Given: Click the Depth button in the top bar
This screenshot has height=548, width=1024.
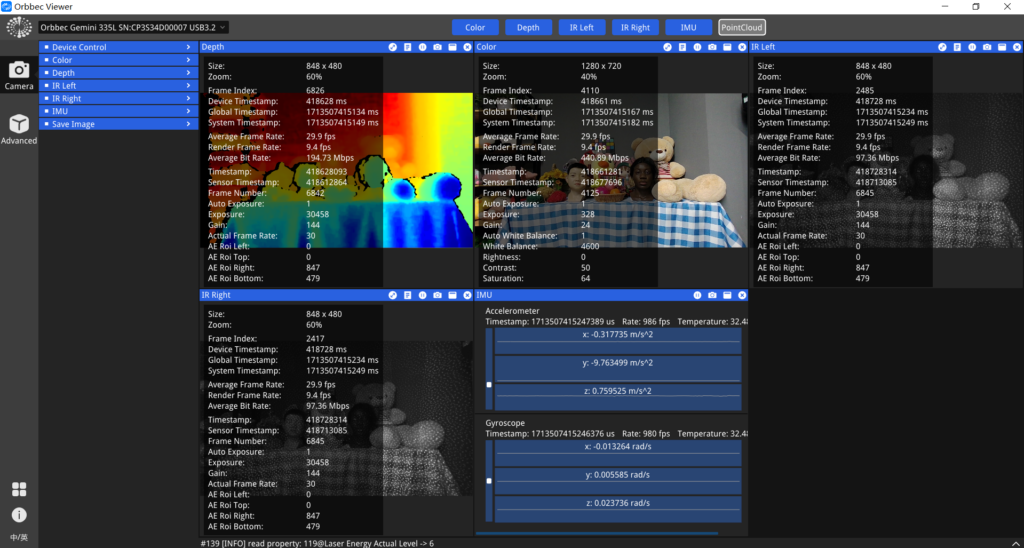Looking at the screenshot, I should 528,28.
